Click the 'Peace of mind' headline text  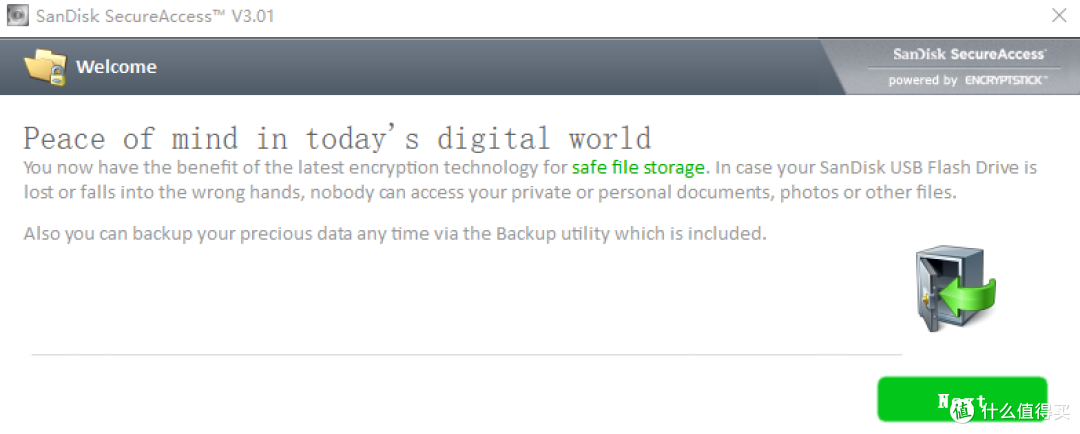(337, 138)
